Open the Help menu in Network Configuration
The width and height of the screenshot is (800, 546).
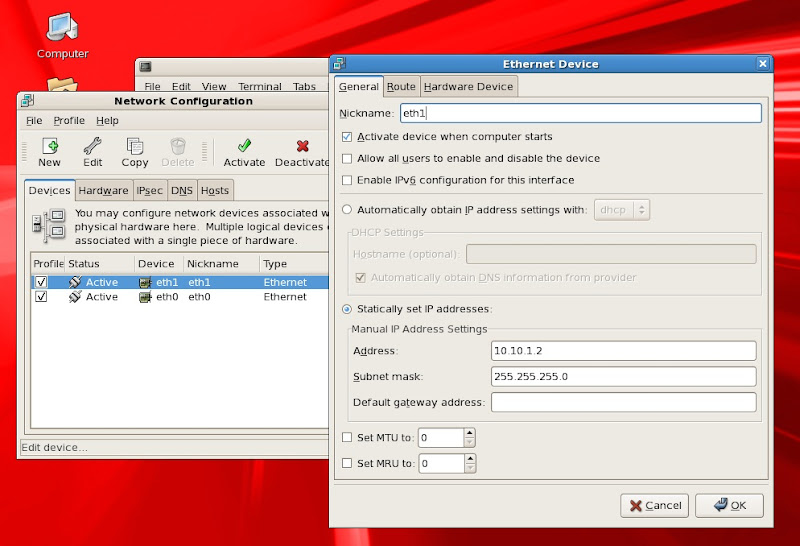coord(107,120)
